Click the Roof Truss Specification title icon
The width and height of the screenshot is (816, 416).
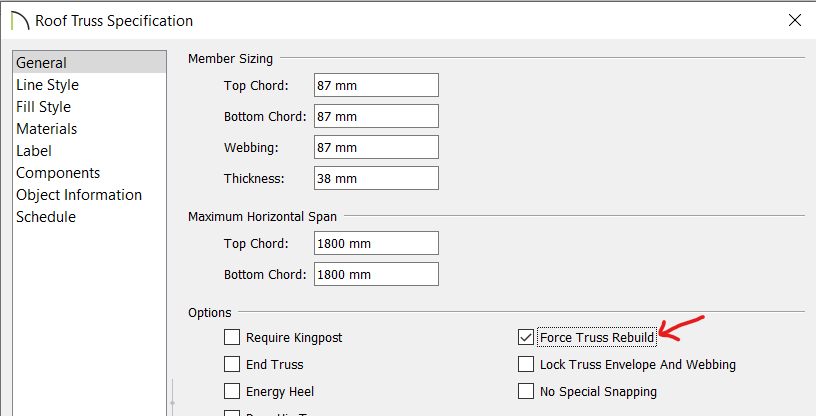(x=20, y=21)
